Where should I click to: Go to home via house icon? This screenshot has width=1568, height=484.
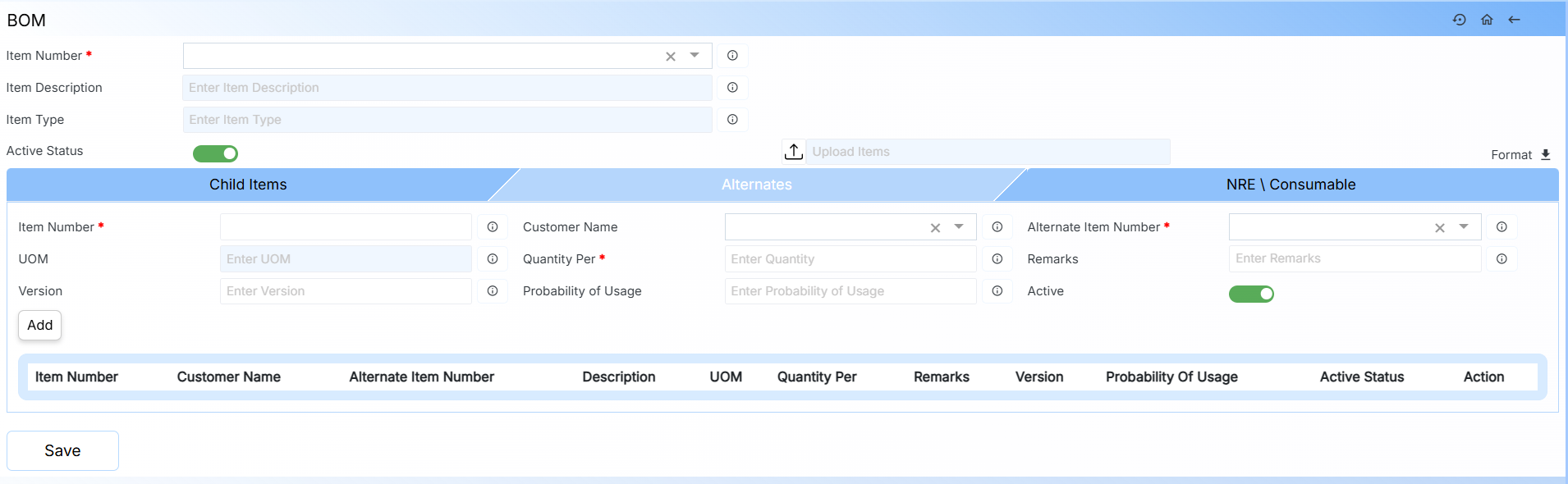click(1487, 20)
